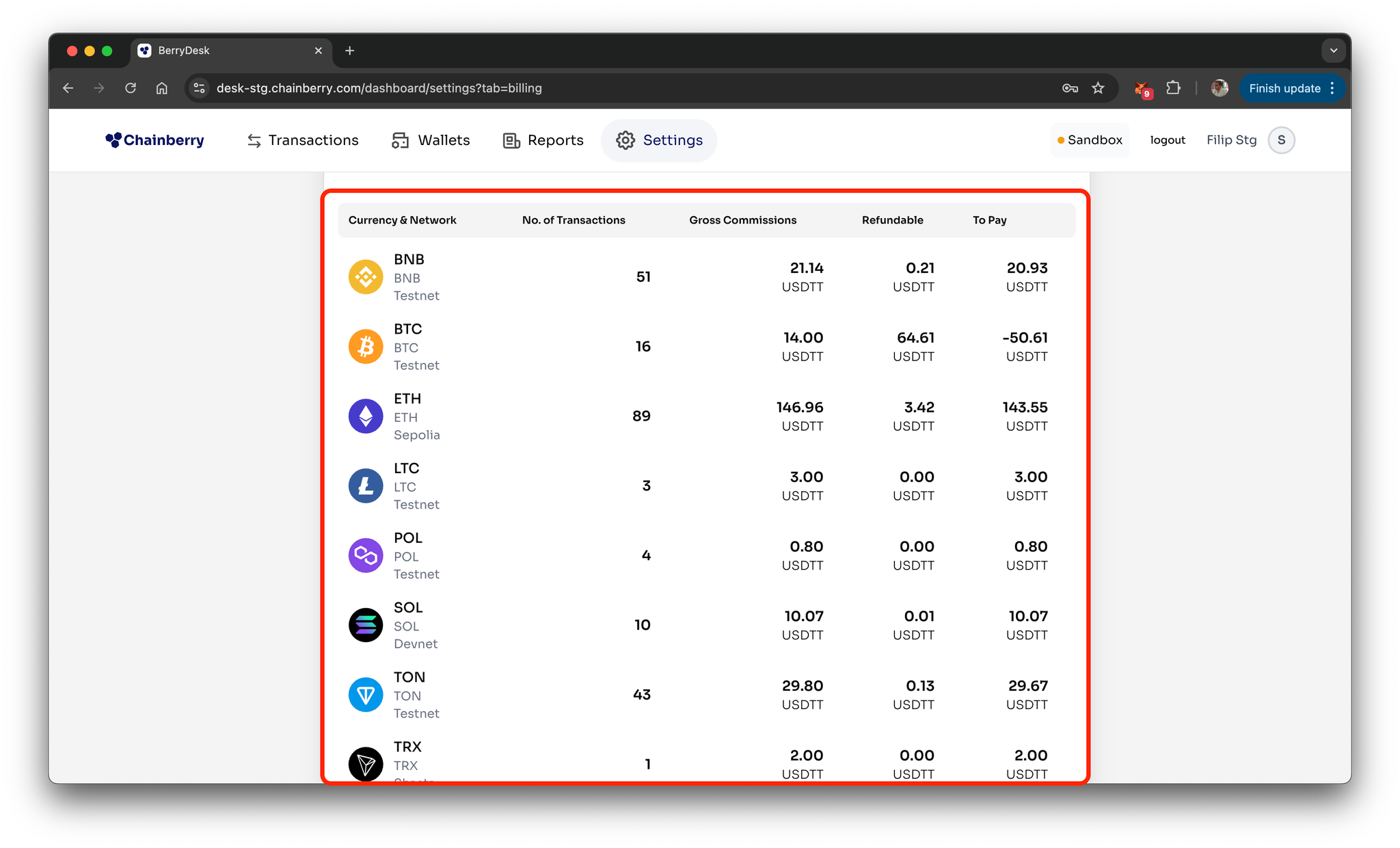Click the Bitcoin BTC coin icon

pos(366,347)
